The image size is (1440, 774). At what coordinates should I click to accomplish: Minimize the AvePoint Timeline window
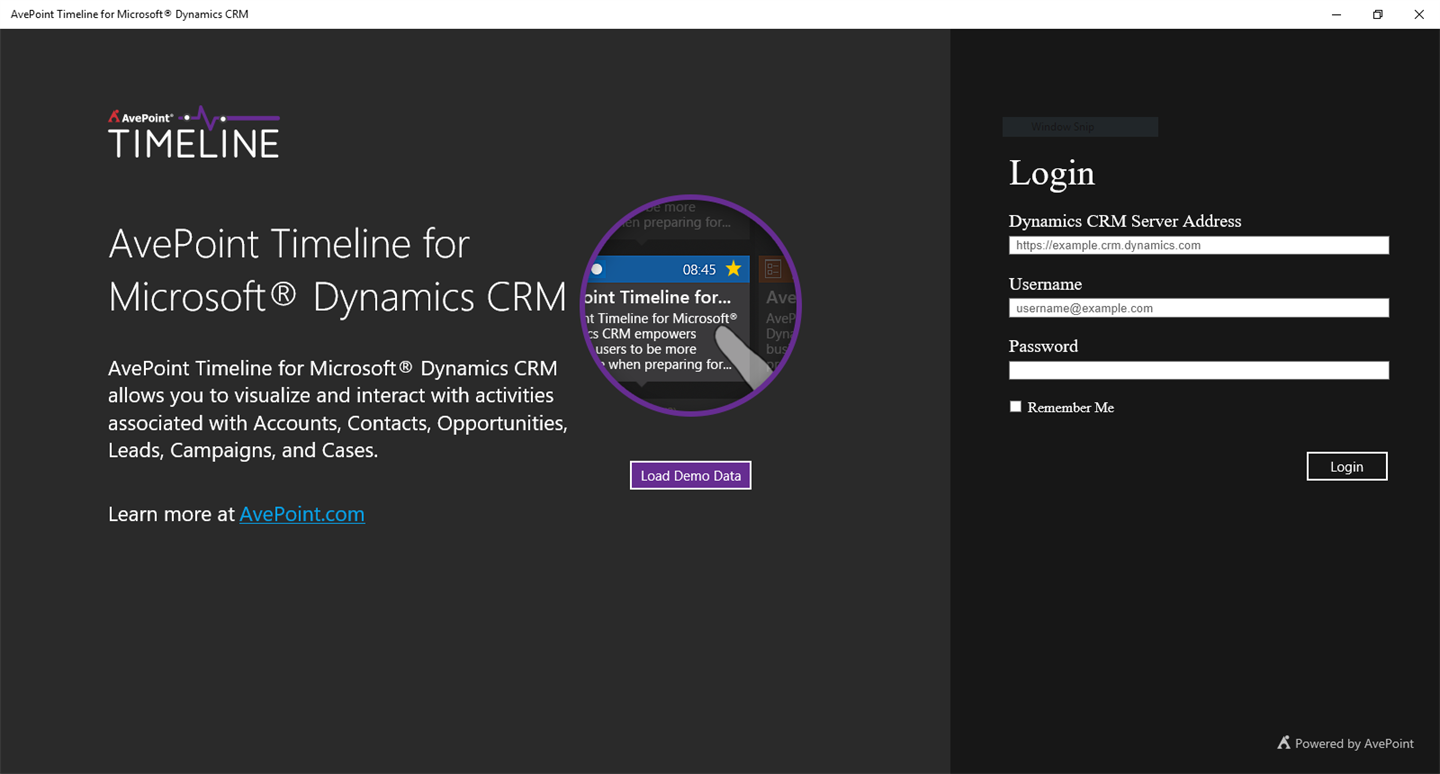tap(1337, 14)
